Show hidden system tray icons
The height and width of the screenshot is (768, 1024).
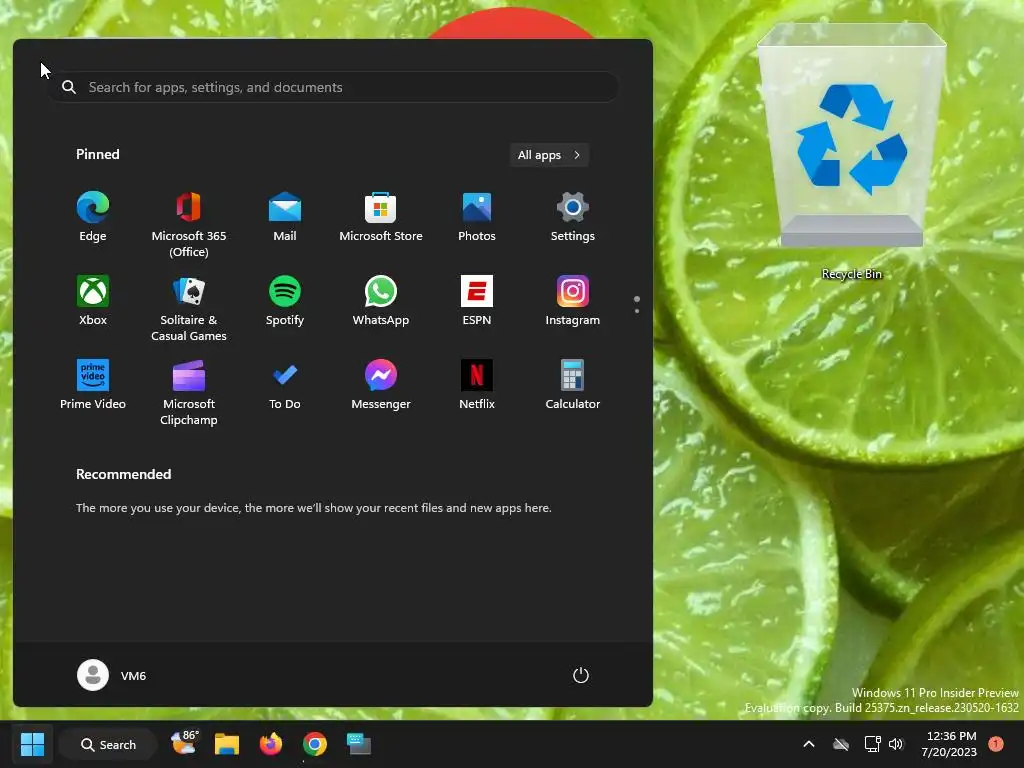coord(808,744)
